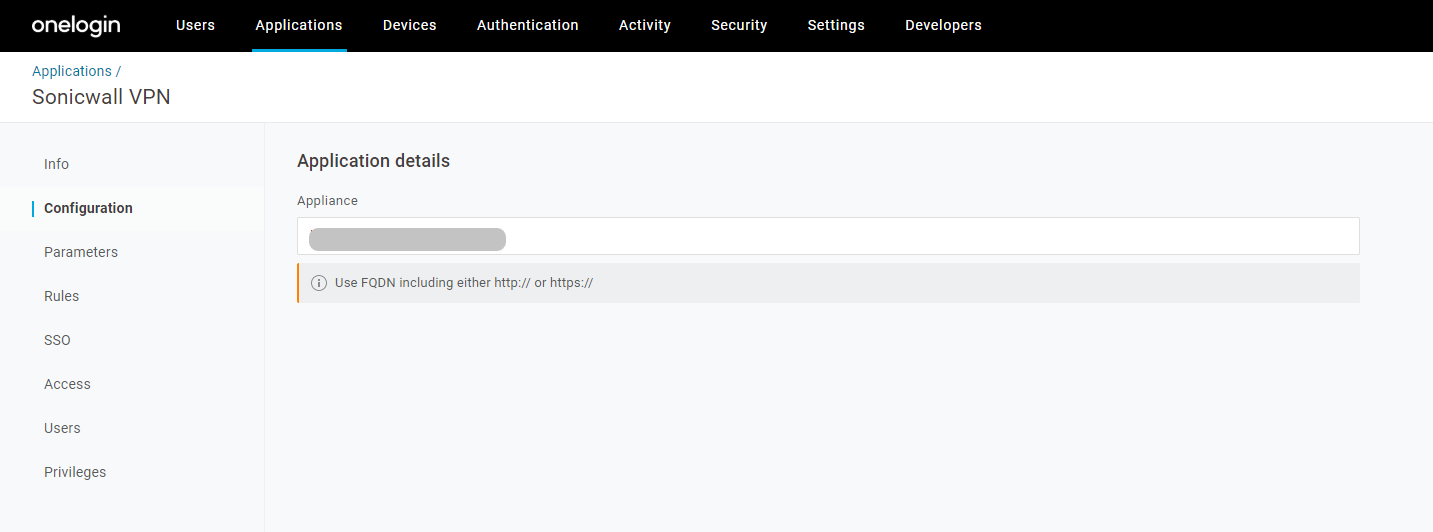
Task: Open the SSO sidebar tab
Action: [x=57, y=340]
